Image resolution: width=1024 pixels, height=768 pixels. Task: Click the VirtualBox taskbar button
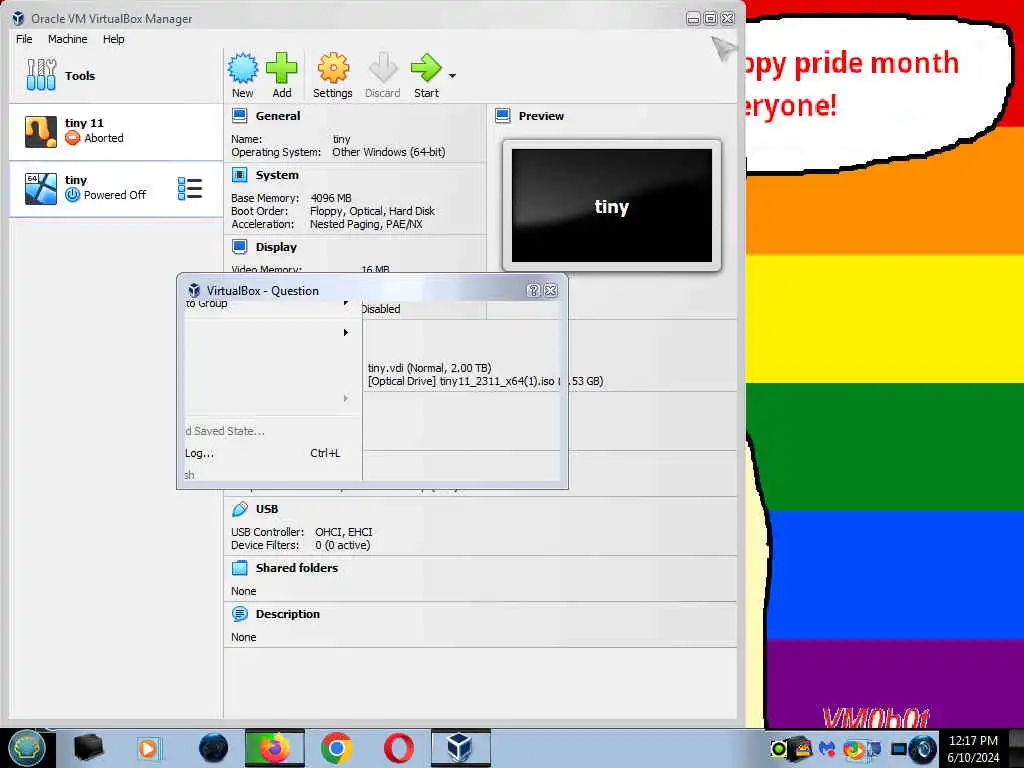460,748
